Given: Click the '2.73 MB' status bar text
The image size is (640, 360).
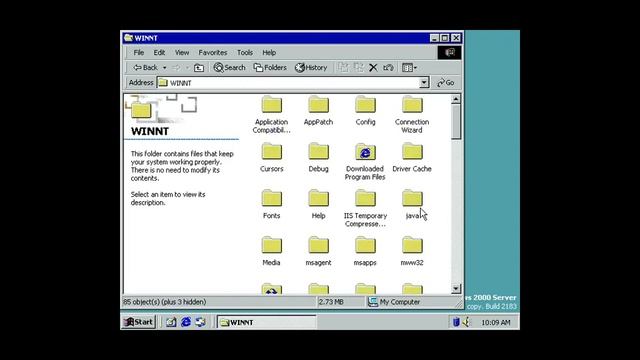Looking at the screenshot, I should (331, 302).
